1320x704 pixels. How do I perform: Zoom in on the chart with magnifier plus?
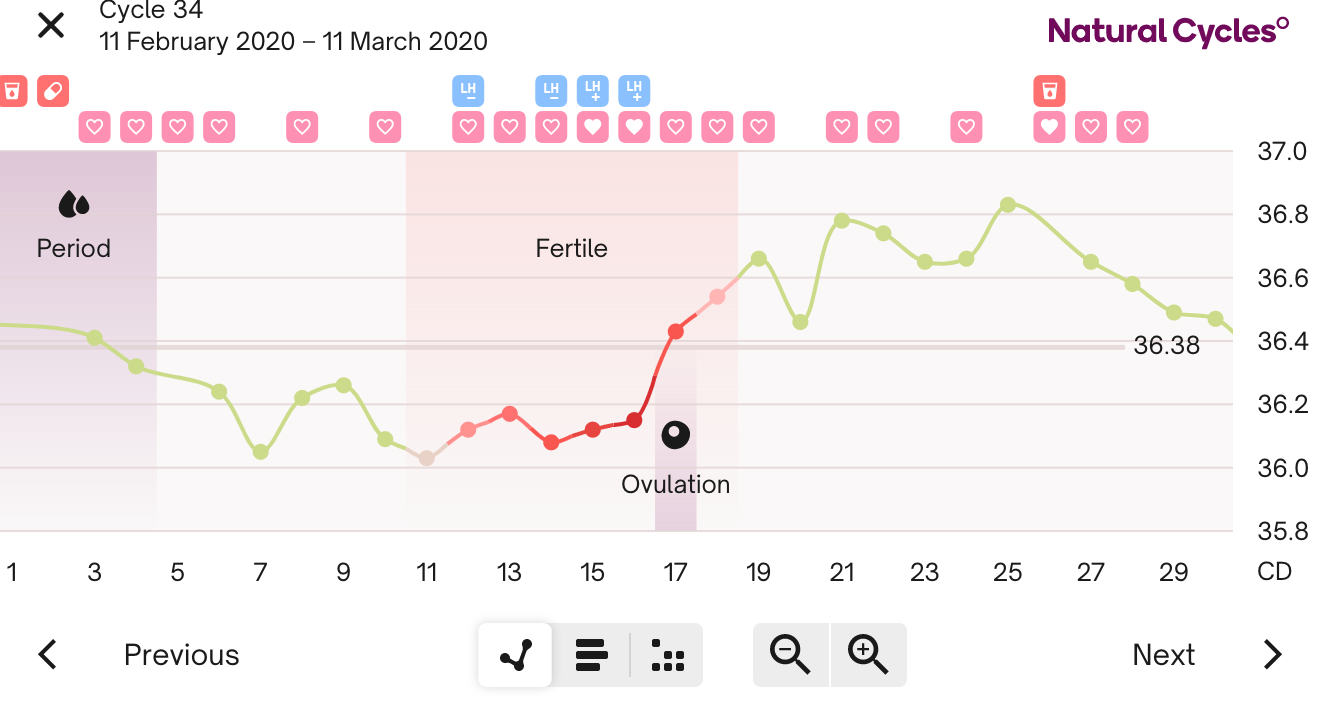pyautogui.click(x=867, y=655)
